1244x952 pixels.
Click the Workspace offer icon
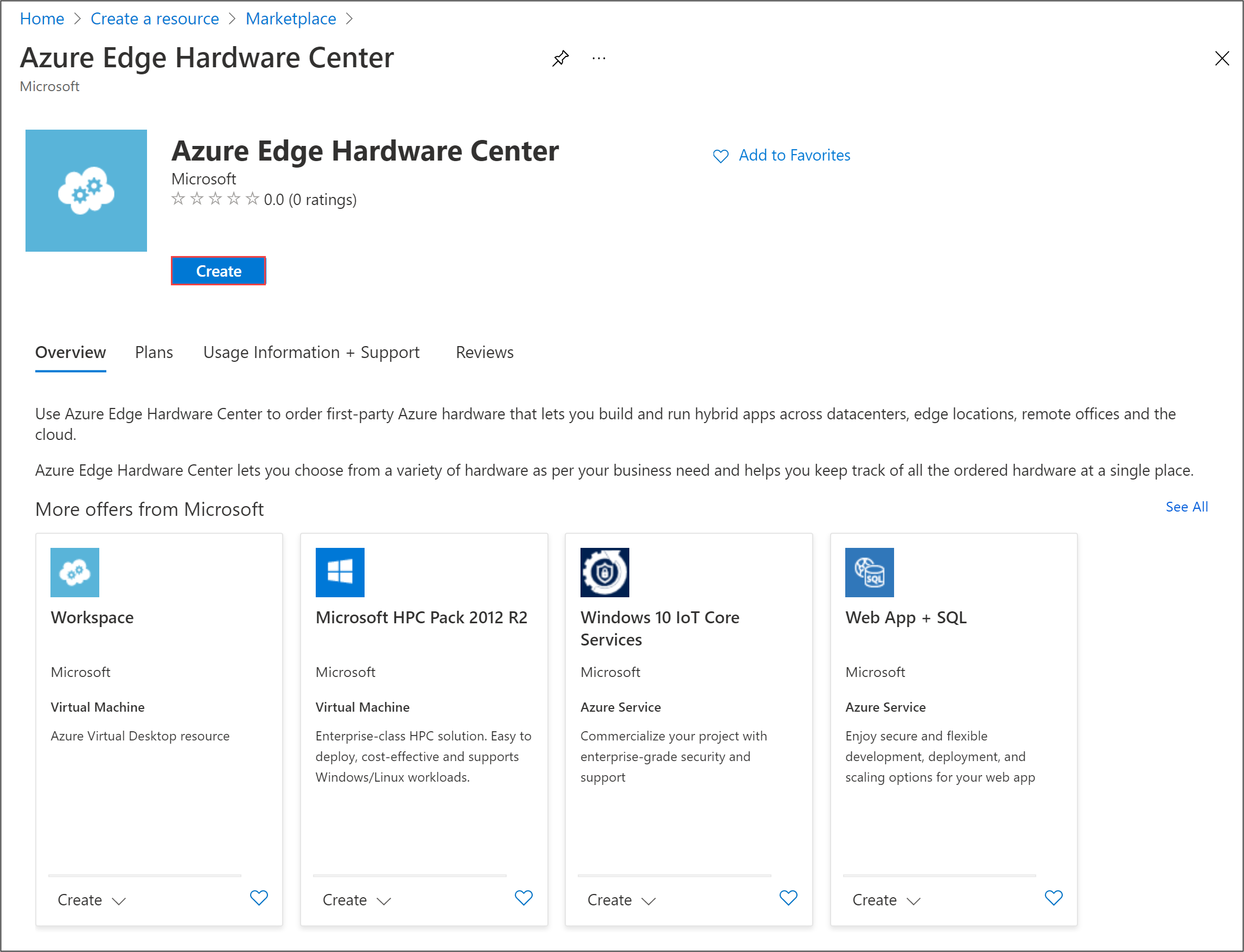click(x=75, y=572)
